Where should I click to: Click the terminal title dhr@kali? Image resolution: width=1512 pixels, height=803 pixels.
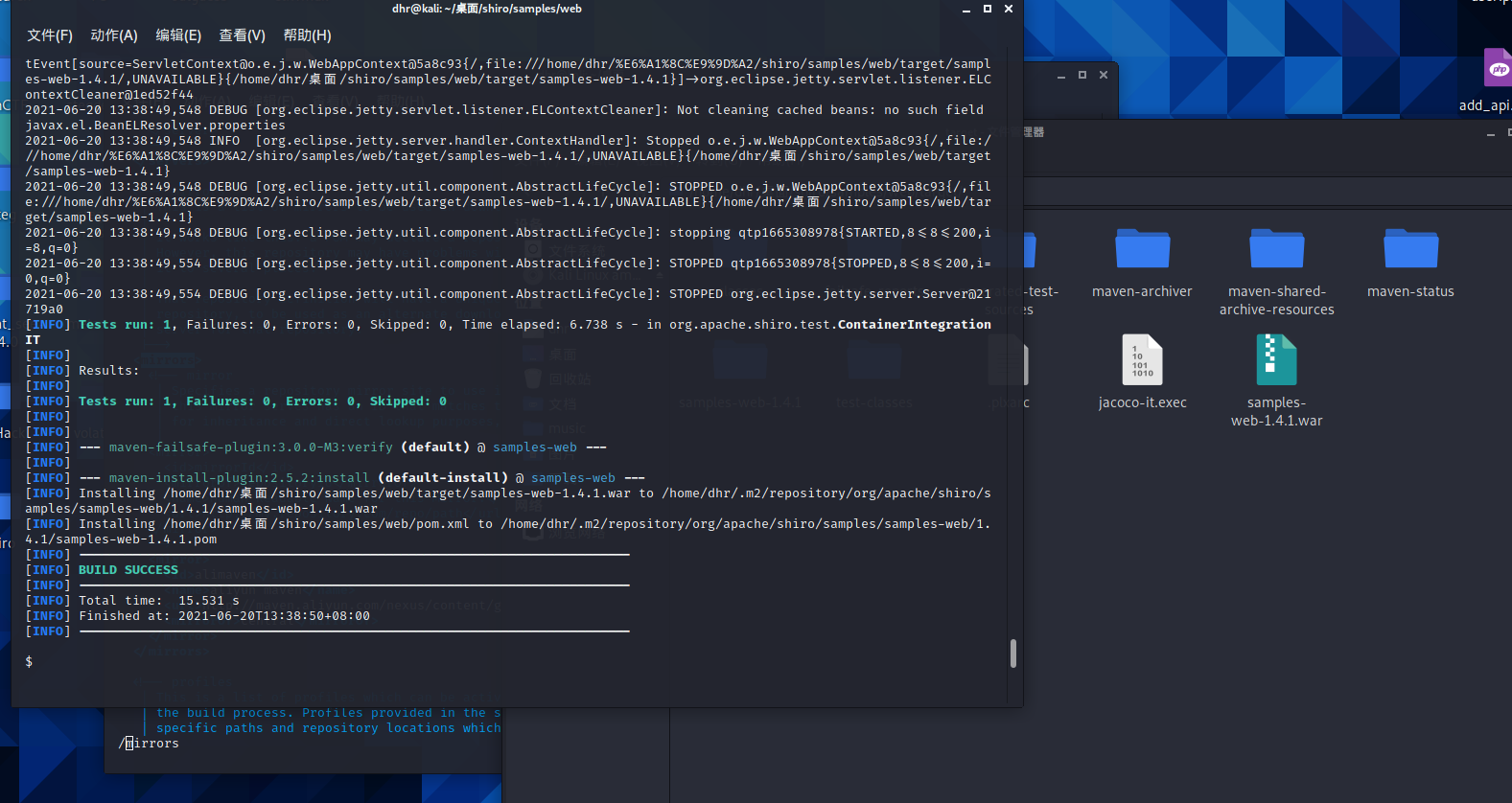click(x=487, y=9)
